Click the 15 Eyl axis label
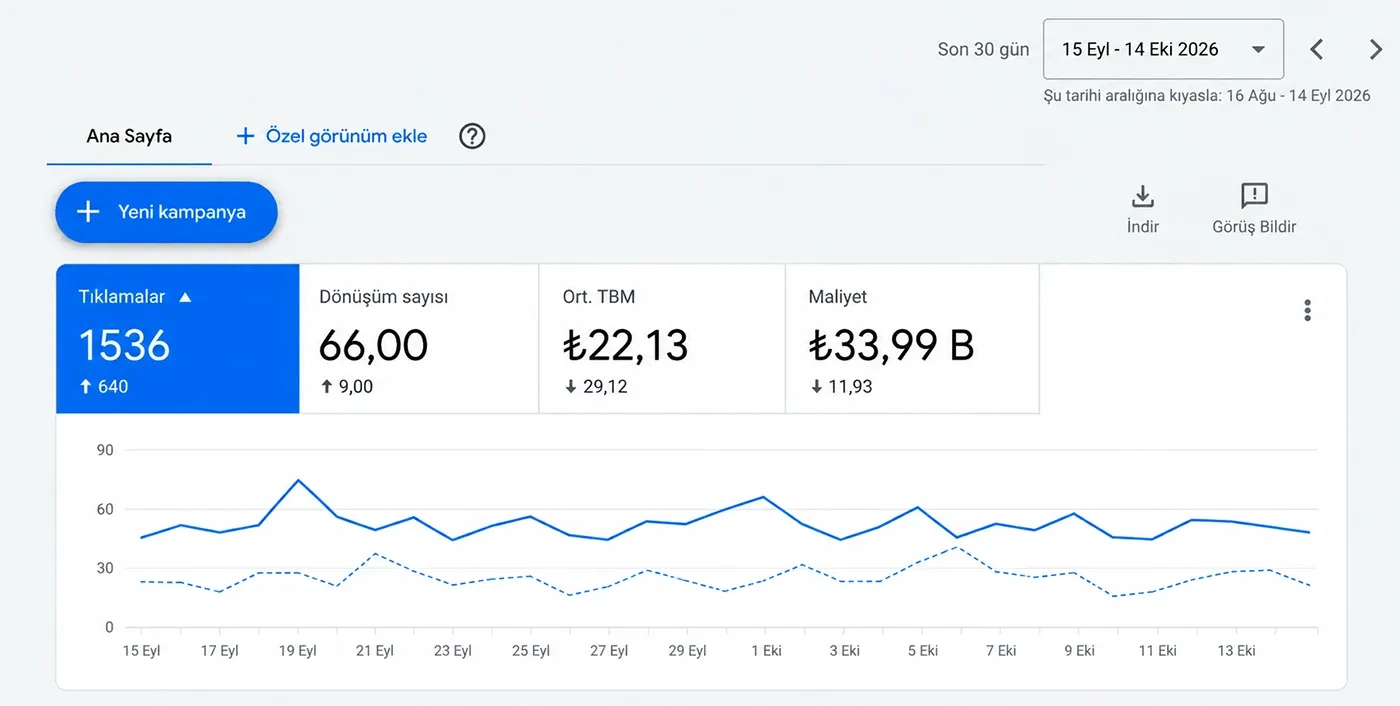This screenshot has height=706, width=1400. (x=141, y=651)
